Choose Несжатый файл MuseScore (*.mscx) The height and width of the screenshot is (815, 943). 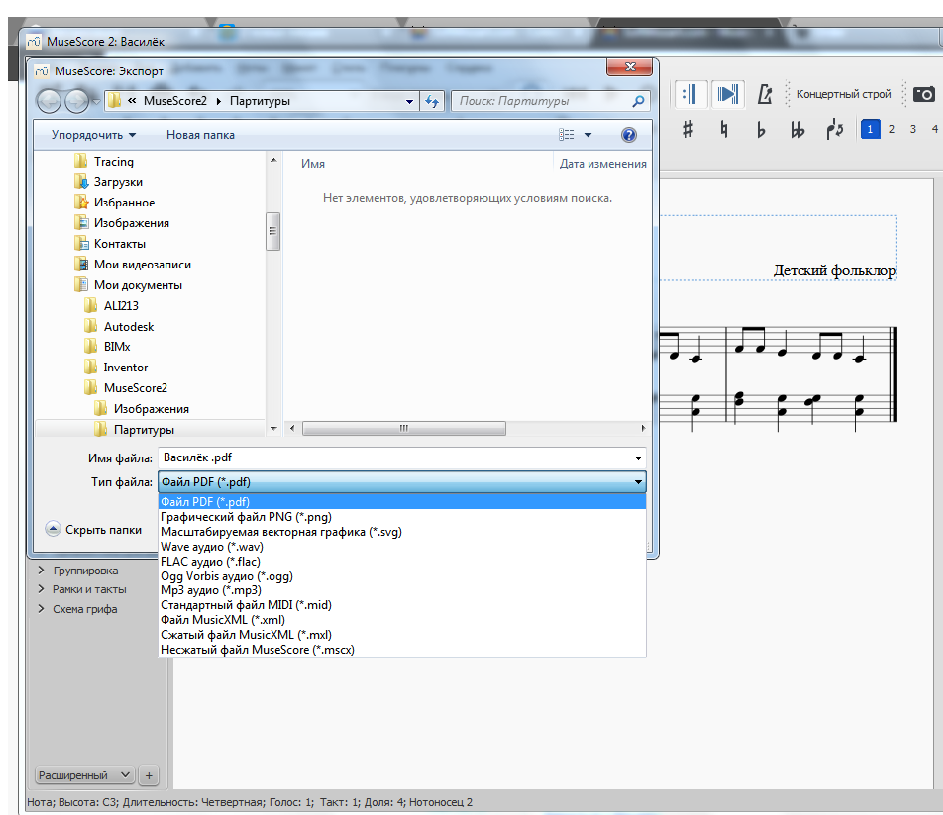click(x=402, y=650)
